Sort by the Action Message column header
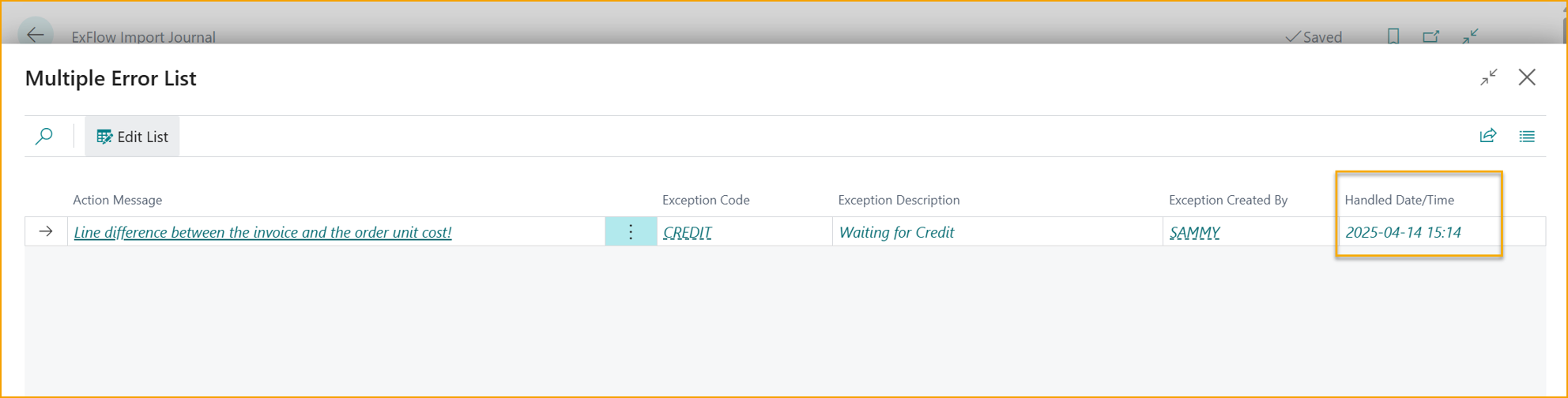 (x=118, y=200)
